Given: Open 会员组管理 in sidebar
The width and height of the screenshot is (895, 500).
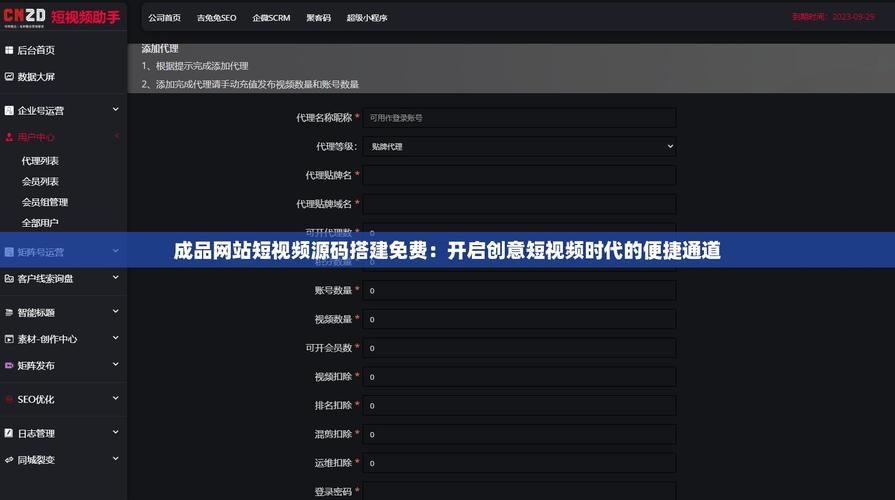Looking at the screenshot, I should click(45, 202).
